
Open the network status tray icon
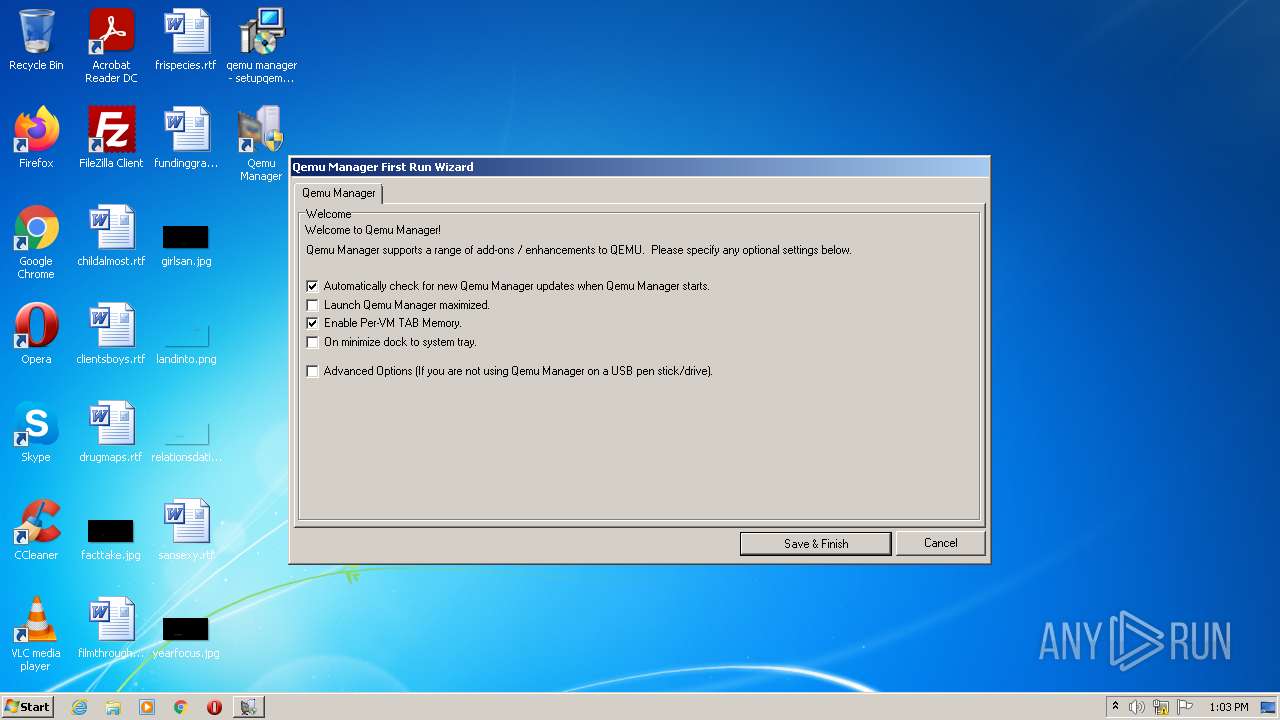(1161, 707)
